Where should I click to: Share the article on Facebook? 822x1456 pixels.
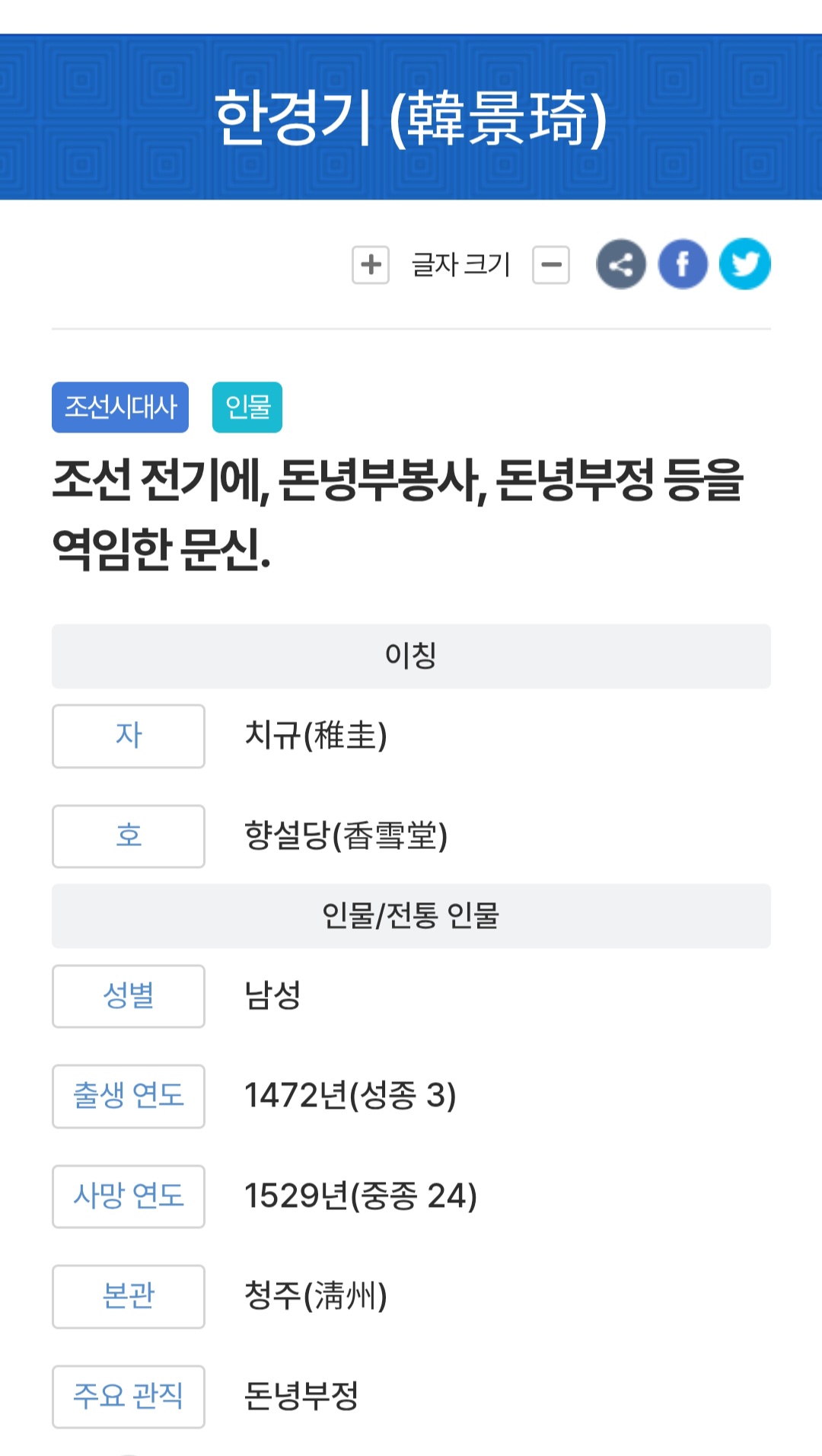683,265
